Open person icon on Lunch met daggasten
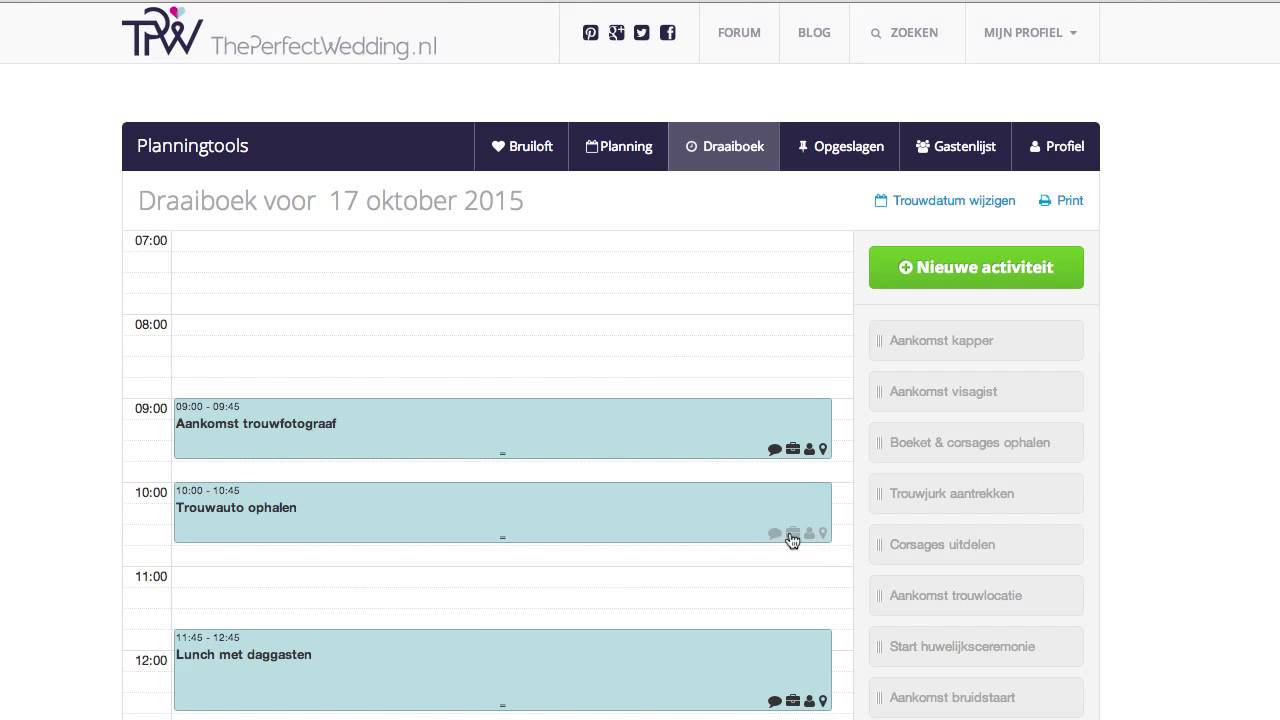 [x=809, y=701]
